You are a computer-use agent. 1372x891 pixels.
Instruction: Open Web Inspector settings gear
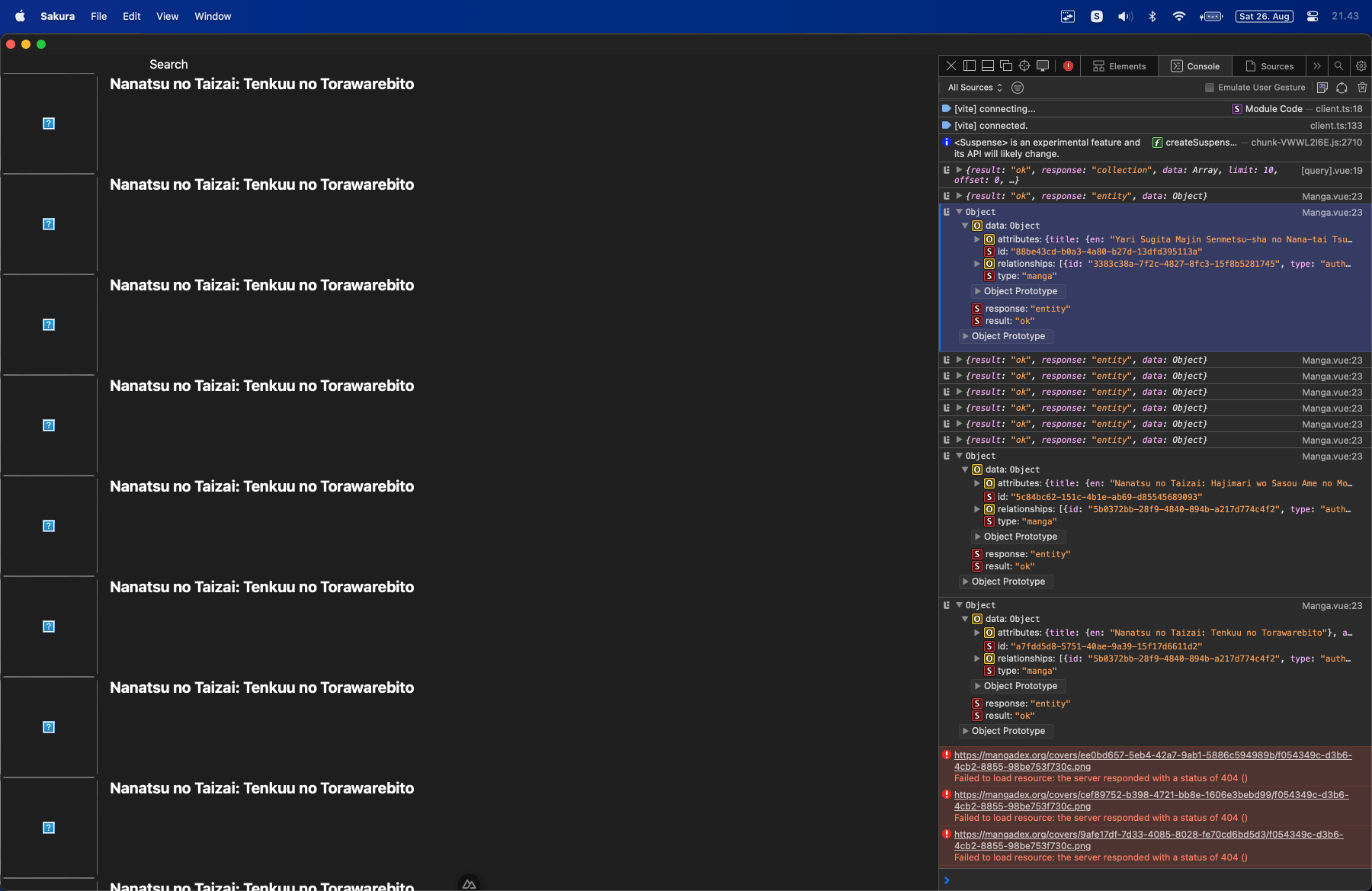pos(1361,66)
